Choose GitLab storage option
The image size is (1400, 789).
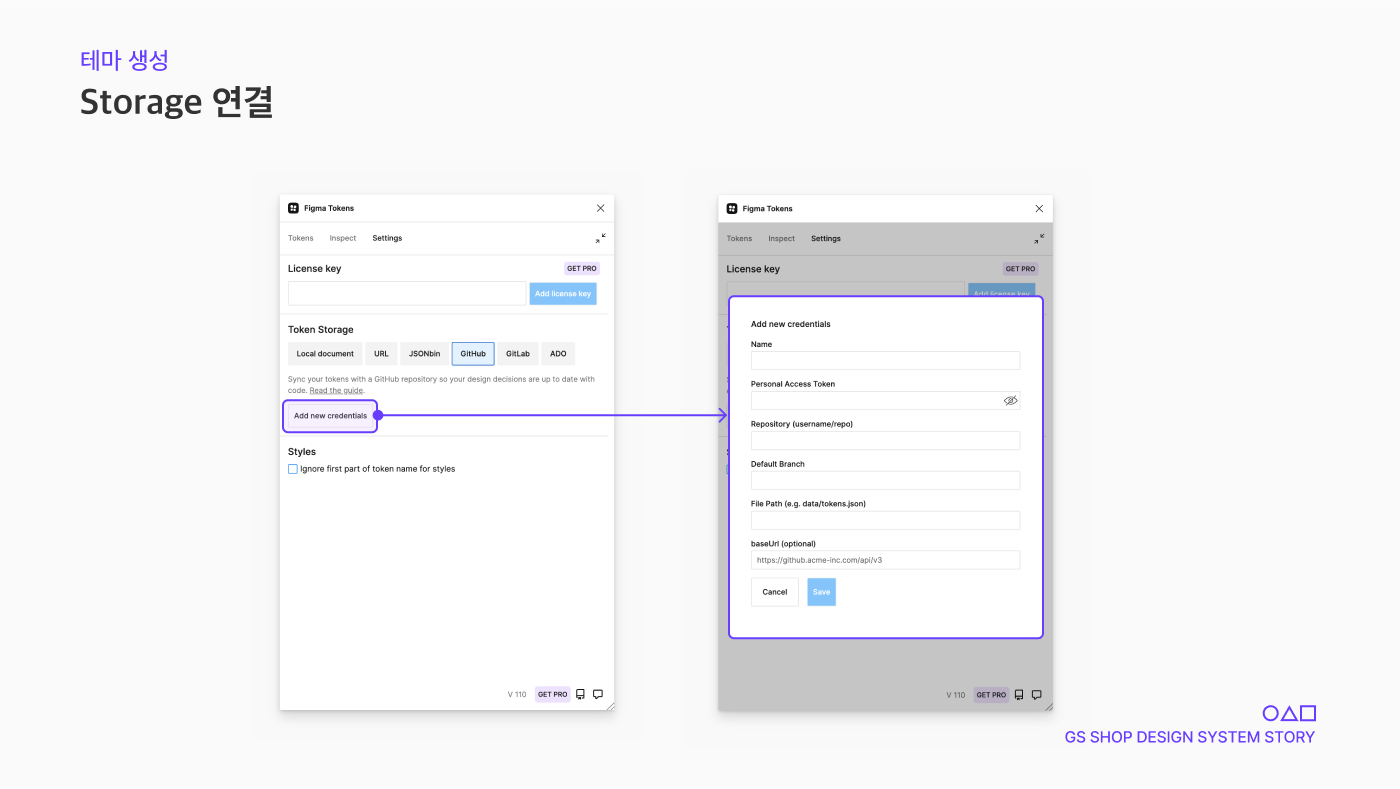point(518,354)
